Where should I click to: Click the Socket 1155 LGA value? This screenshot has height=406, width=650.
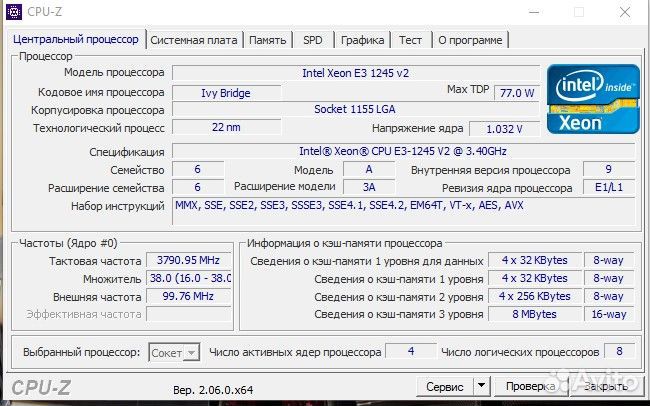pos(356,109)
